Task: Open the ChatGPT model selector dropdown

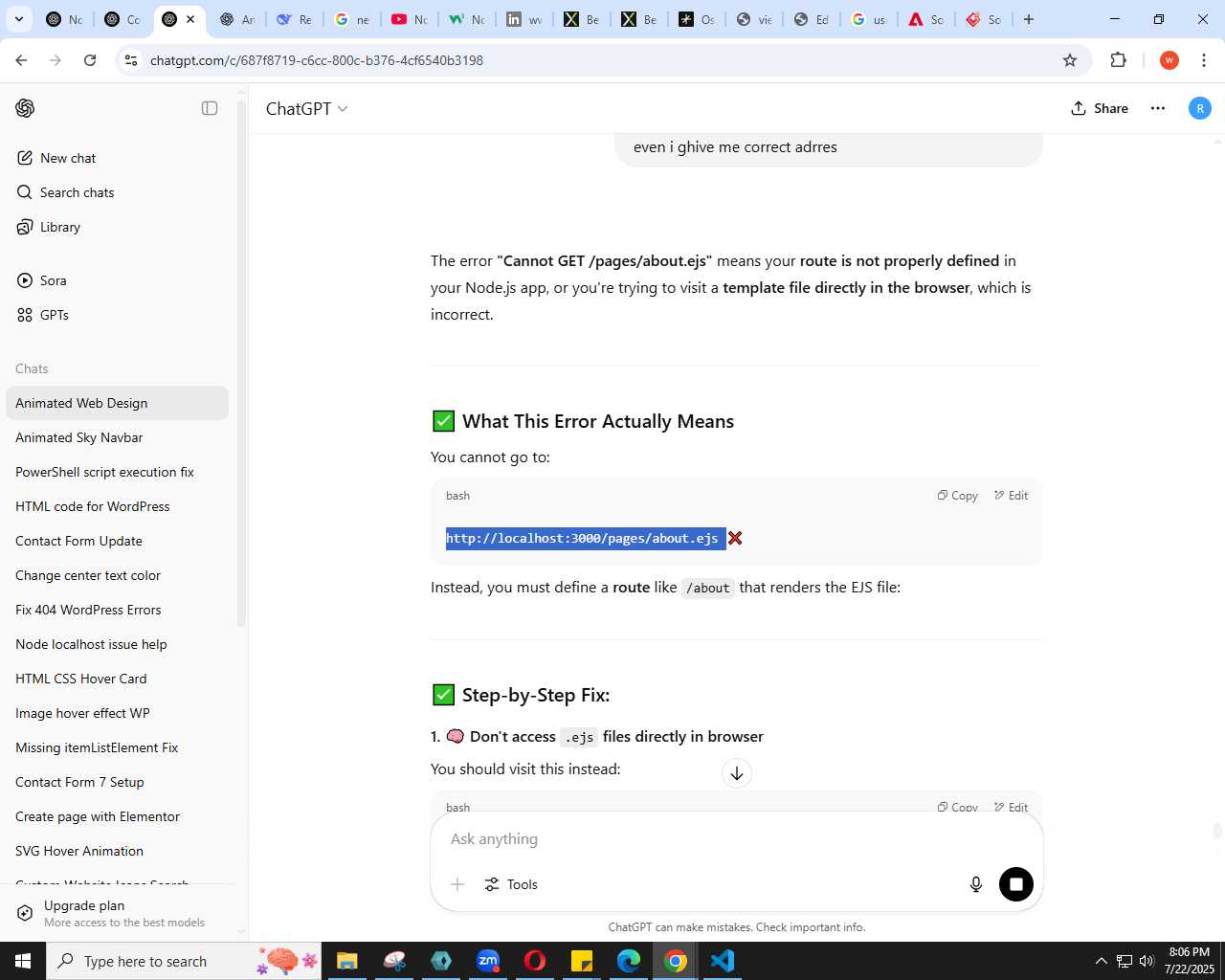Action: tap(306, 108)
